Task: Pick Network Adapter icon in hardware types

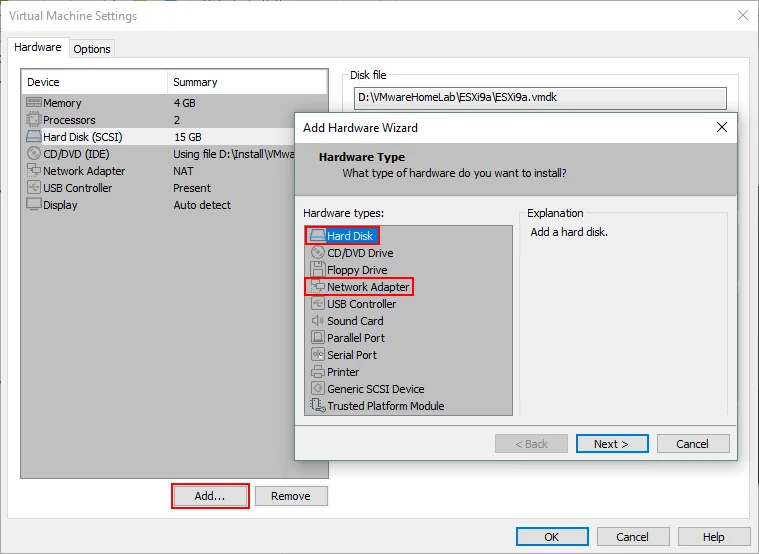Action: [x=318, y=287]
